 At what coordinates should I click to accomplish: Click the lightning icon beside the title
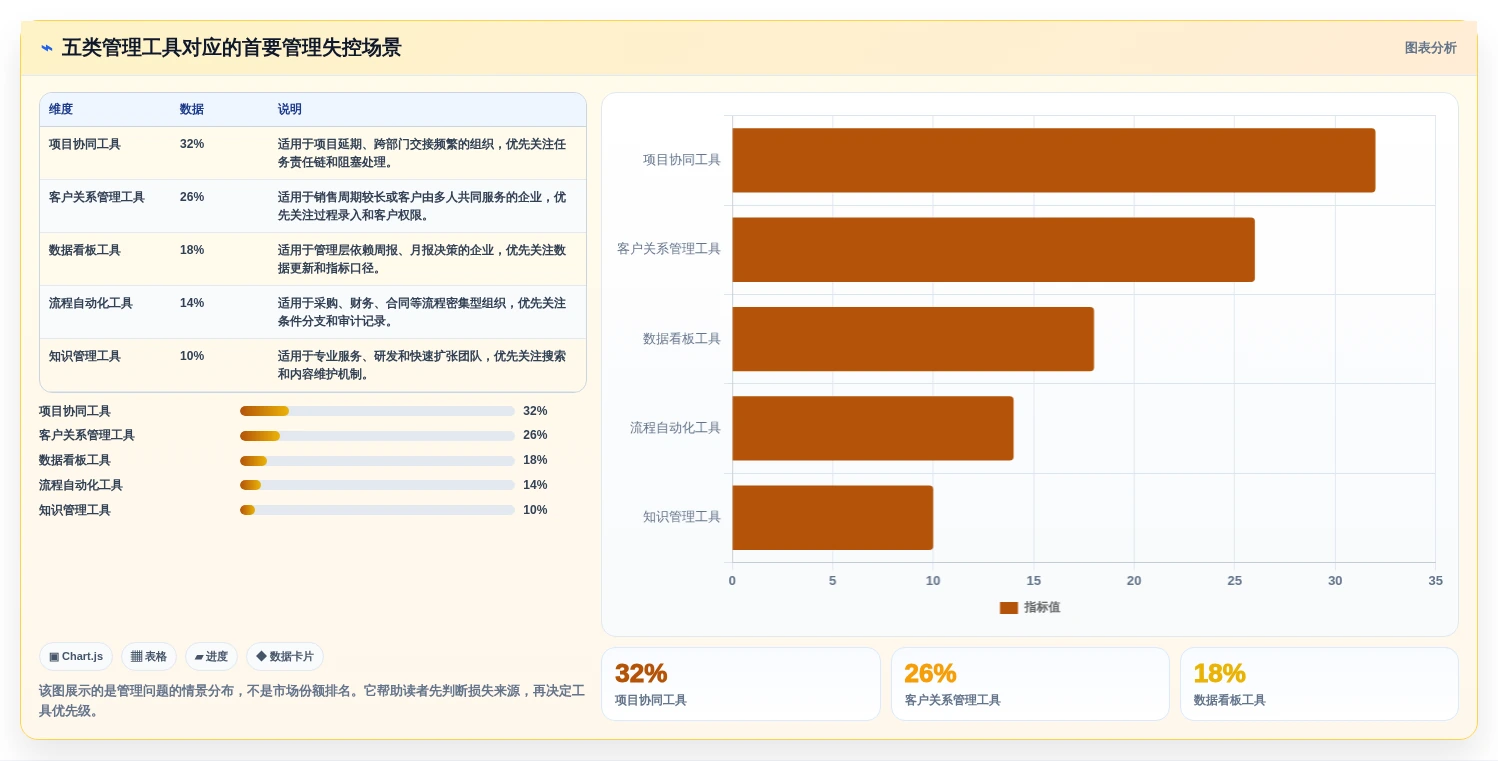point(47,48)
